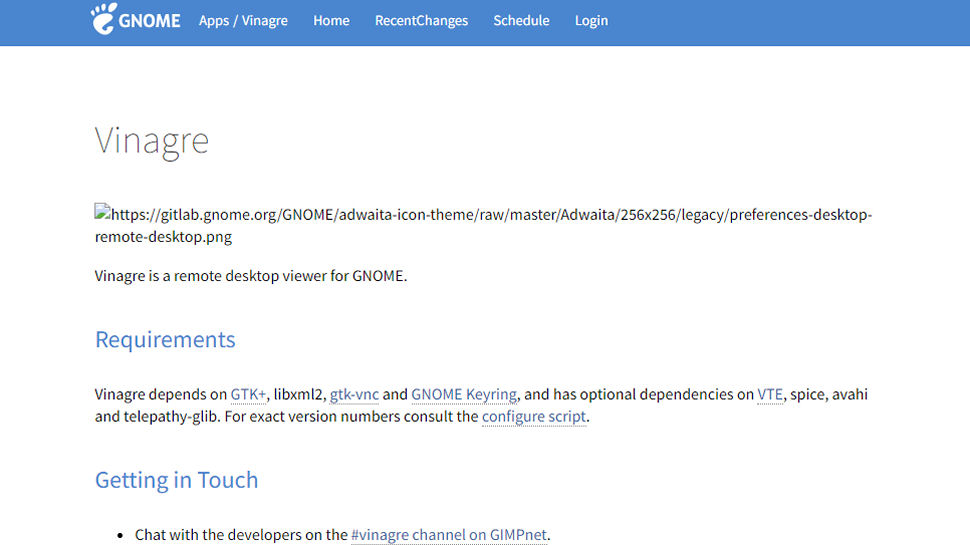Click the gitlab.gnome.org image alt text
Image resolution: width=970 pixels, height=545 pixels.
click(x=490, y=215)
